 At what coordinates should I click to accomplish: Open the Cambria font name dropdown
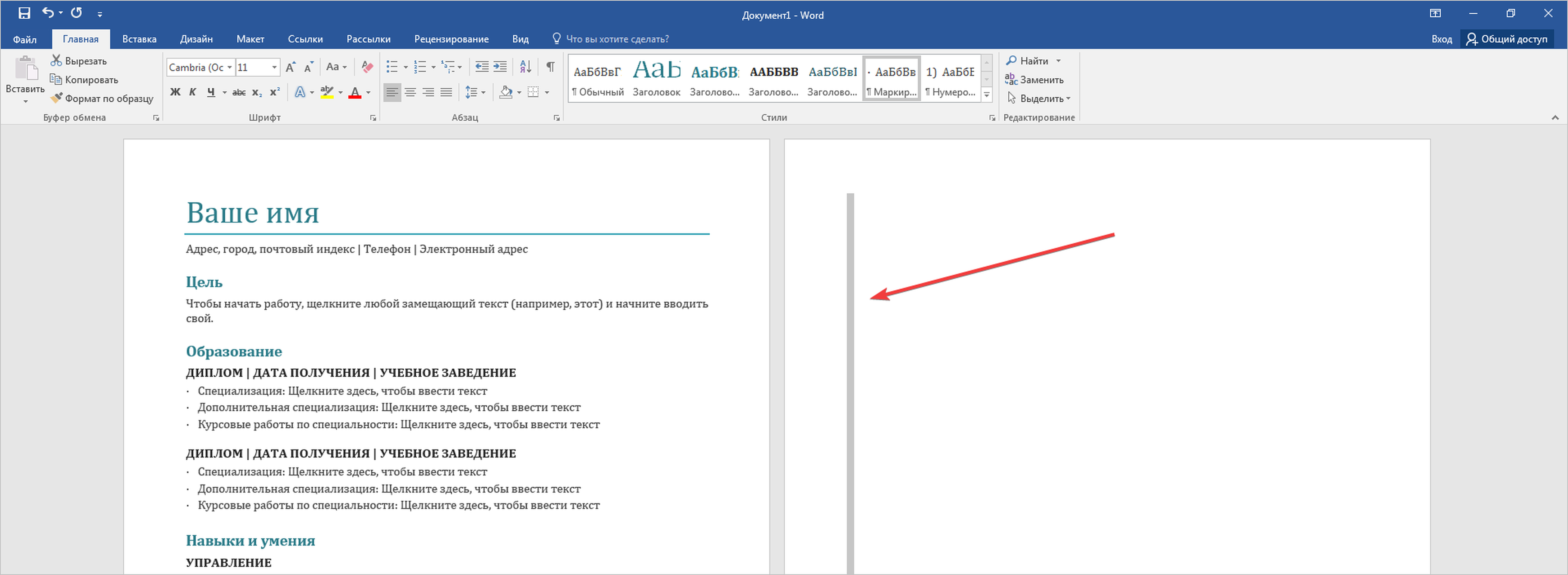pos(229,68)
